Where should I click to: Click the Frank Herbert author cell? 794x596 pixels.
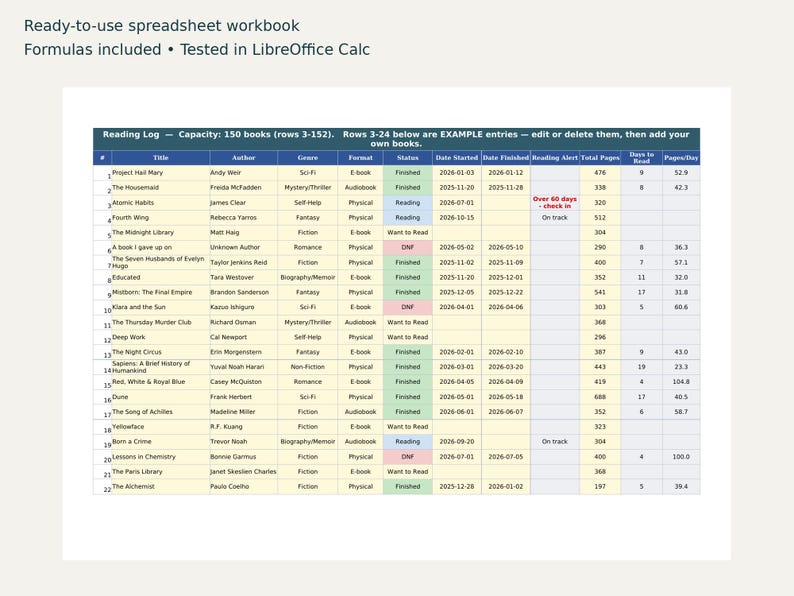tap(244, 396)
